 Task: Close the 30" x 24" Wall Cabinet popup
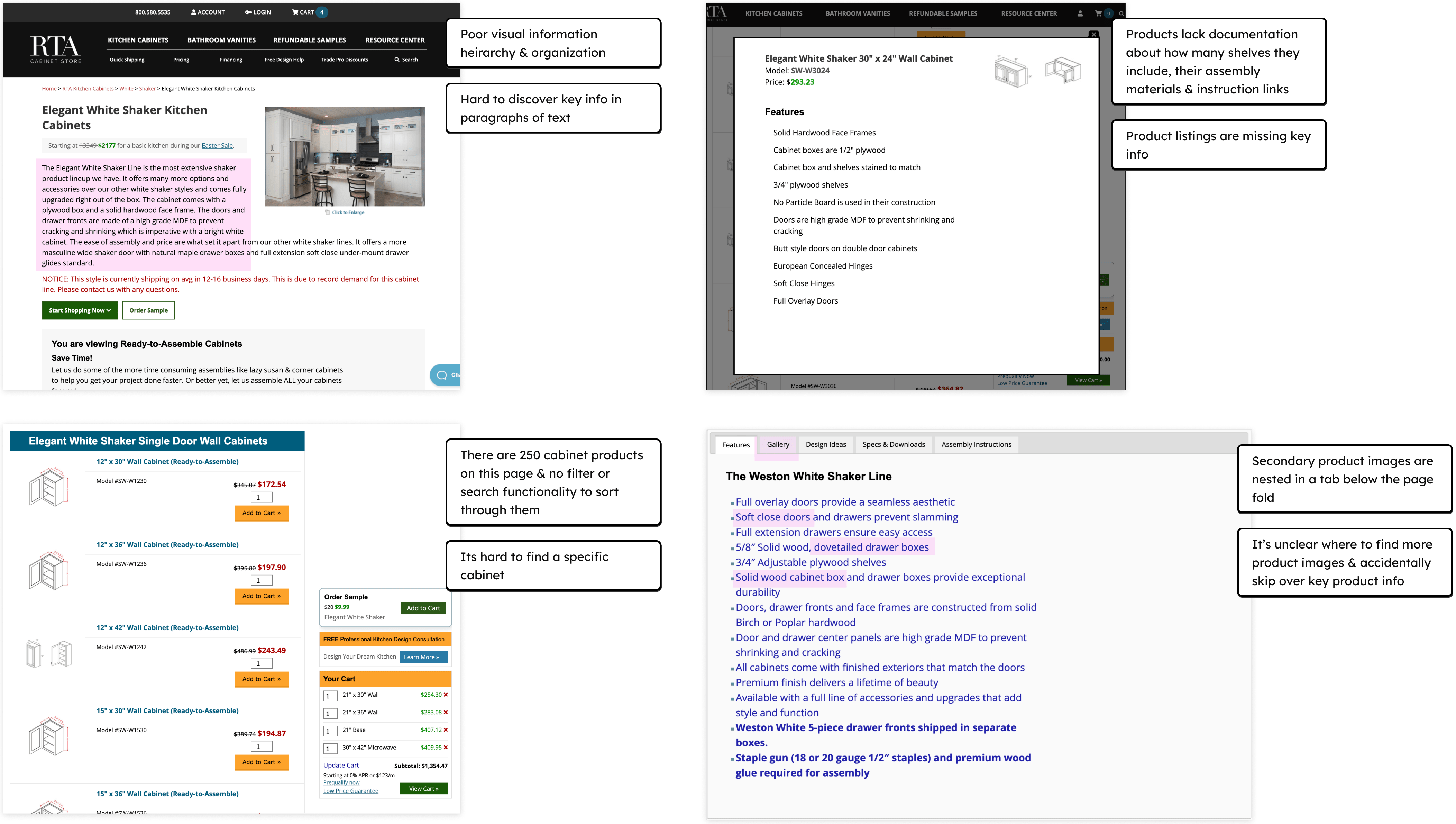tap(1094, 35)
